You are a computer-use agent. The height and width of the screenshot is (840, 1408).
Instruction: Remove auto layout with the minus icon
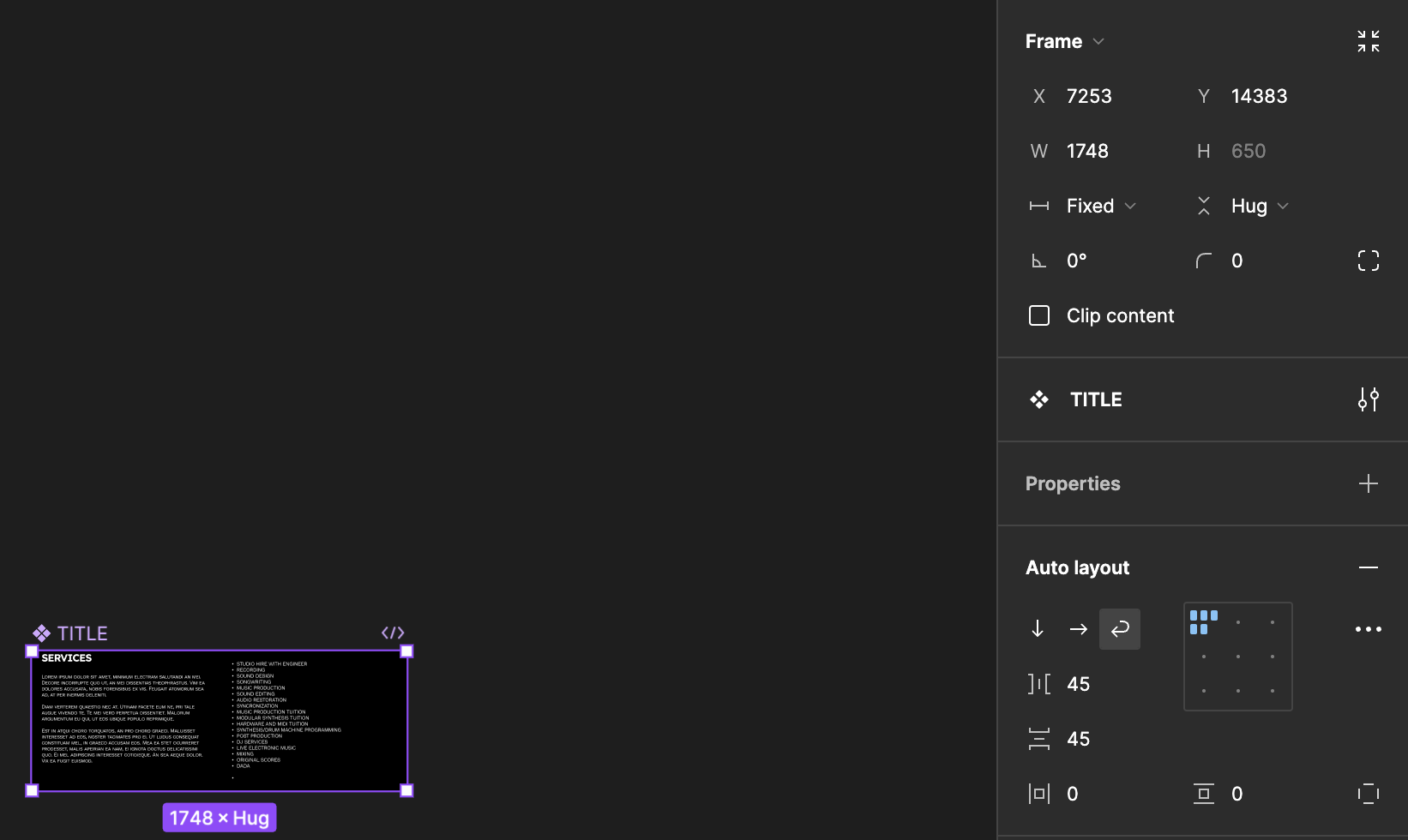click(1369, 567)
